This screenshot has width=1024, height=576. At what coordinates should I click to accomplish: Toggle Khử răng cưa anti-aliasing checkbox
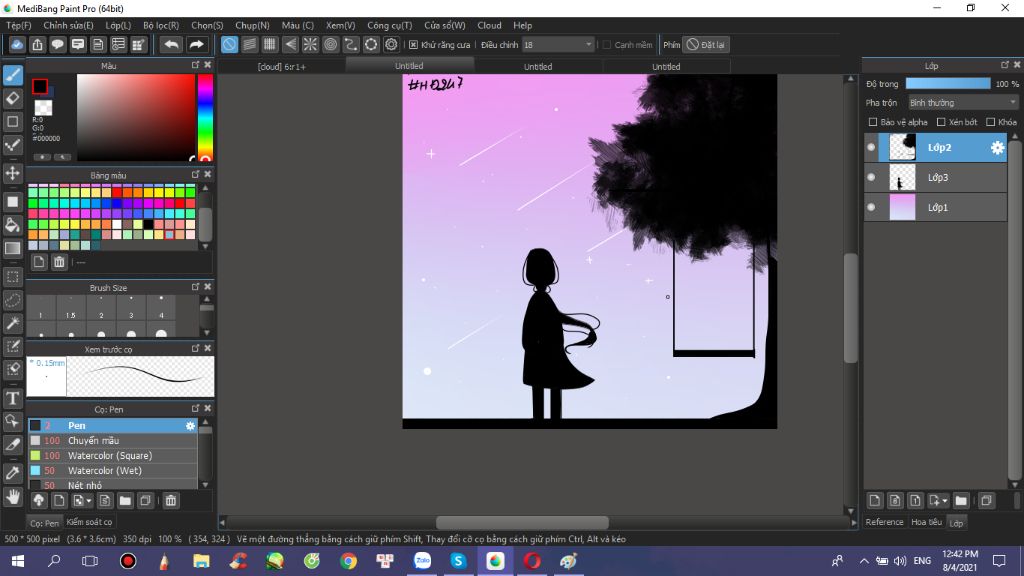[x=413, y=44]
